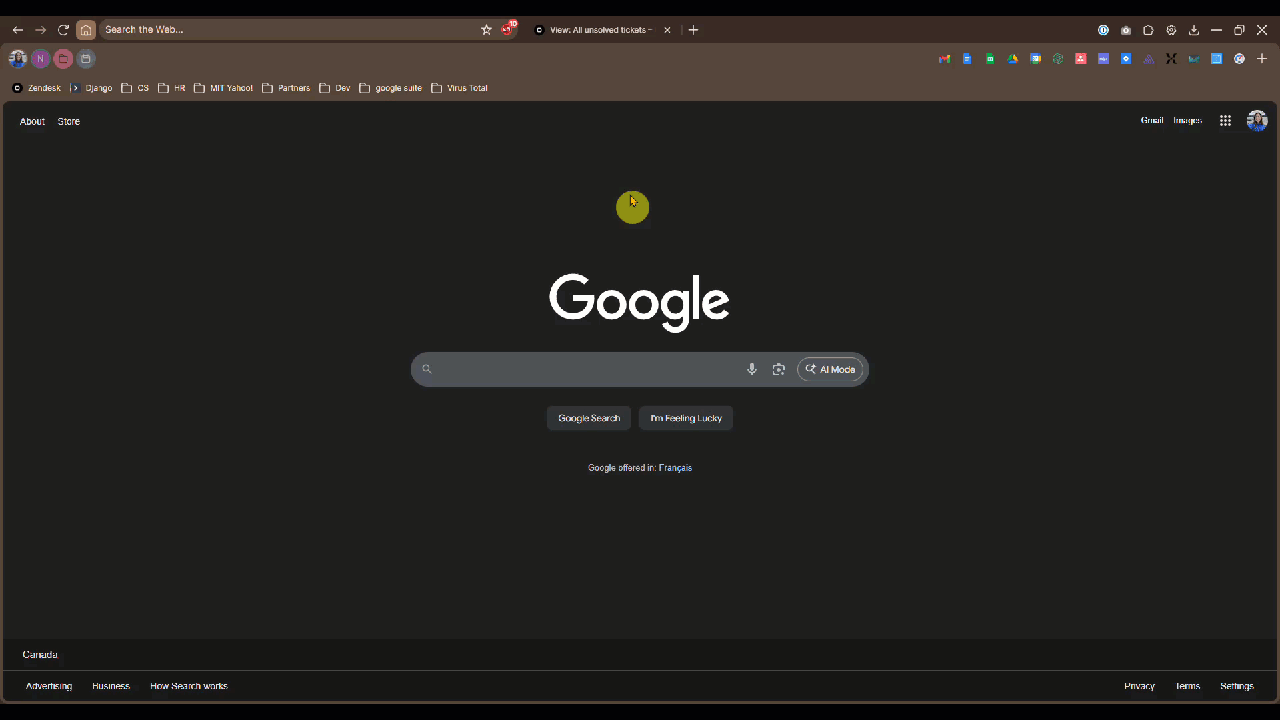Go forward to the next page
This screenshot has width=1280, height=720.
pyautogui.click(x=41, y=30)
